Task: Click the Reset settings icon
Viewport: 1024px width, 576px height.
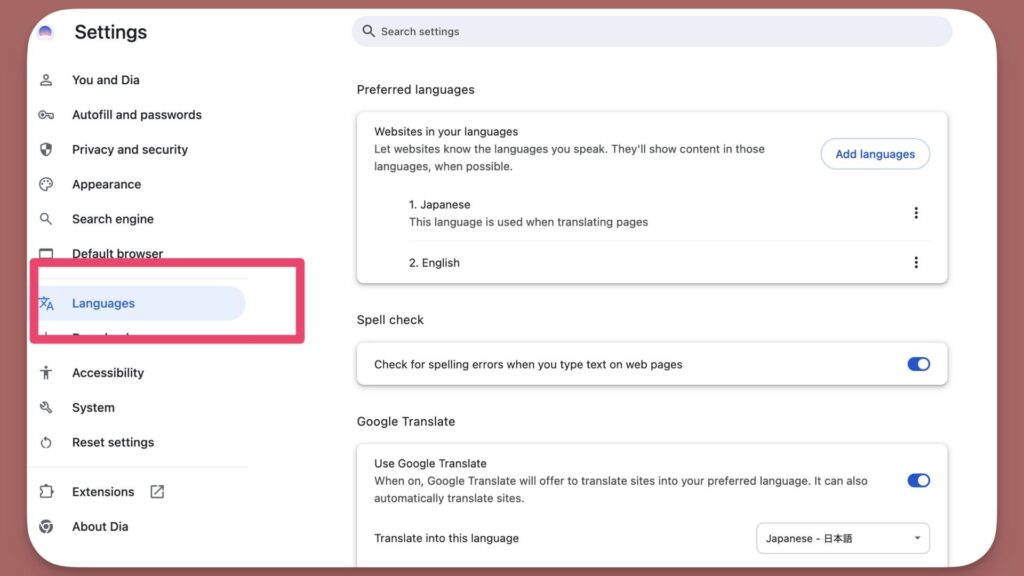Action: [46, 443]
